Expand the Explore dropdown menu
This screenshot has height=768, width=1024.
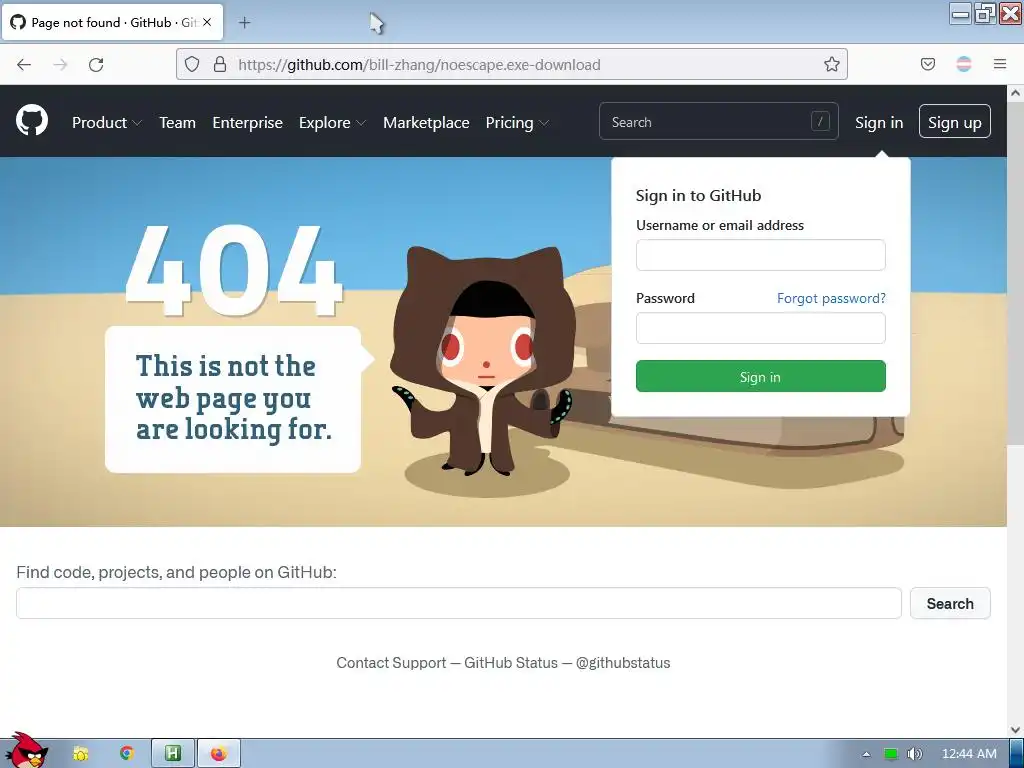(x=332, y=122)
